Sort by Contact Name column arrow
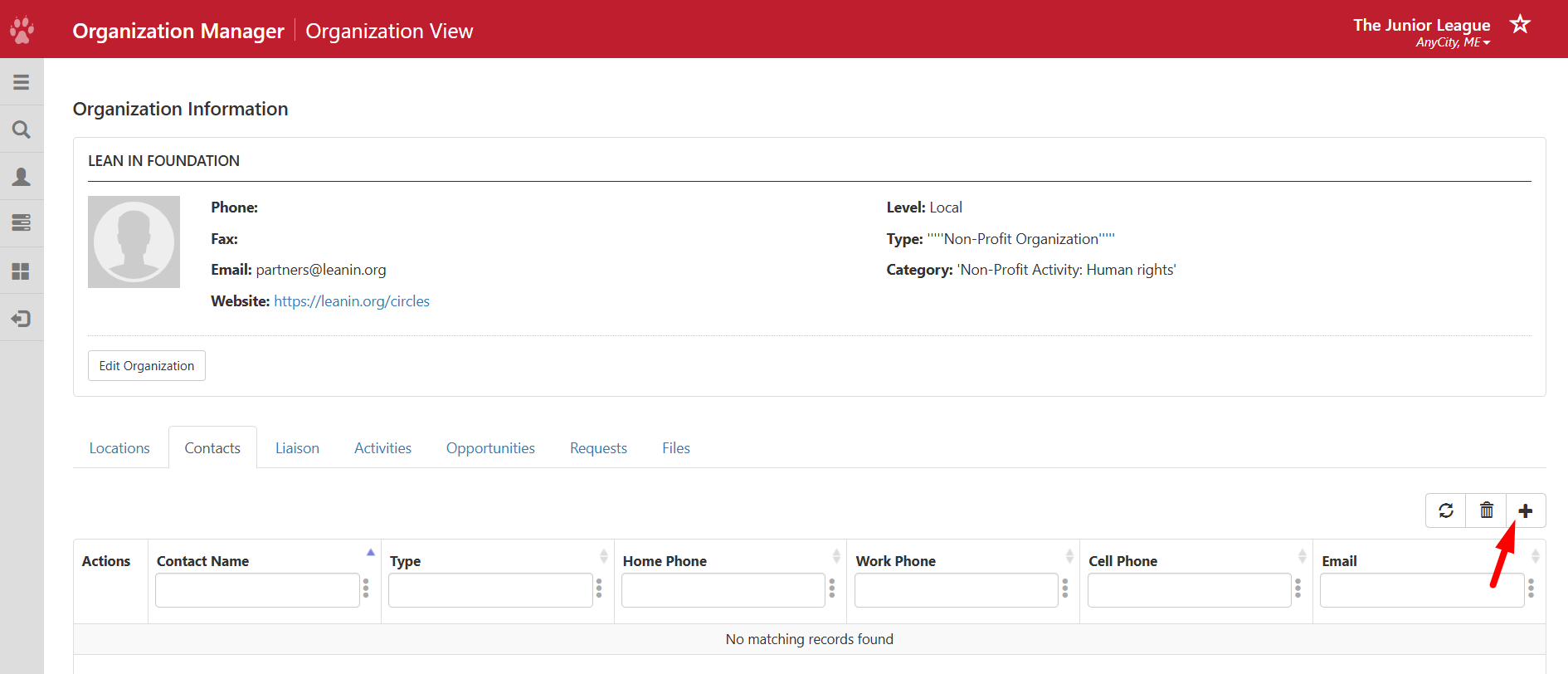1568x674 pixels. tap(371, 554)
